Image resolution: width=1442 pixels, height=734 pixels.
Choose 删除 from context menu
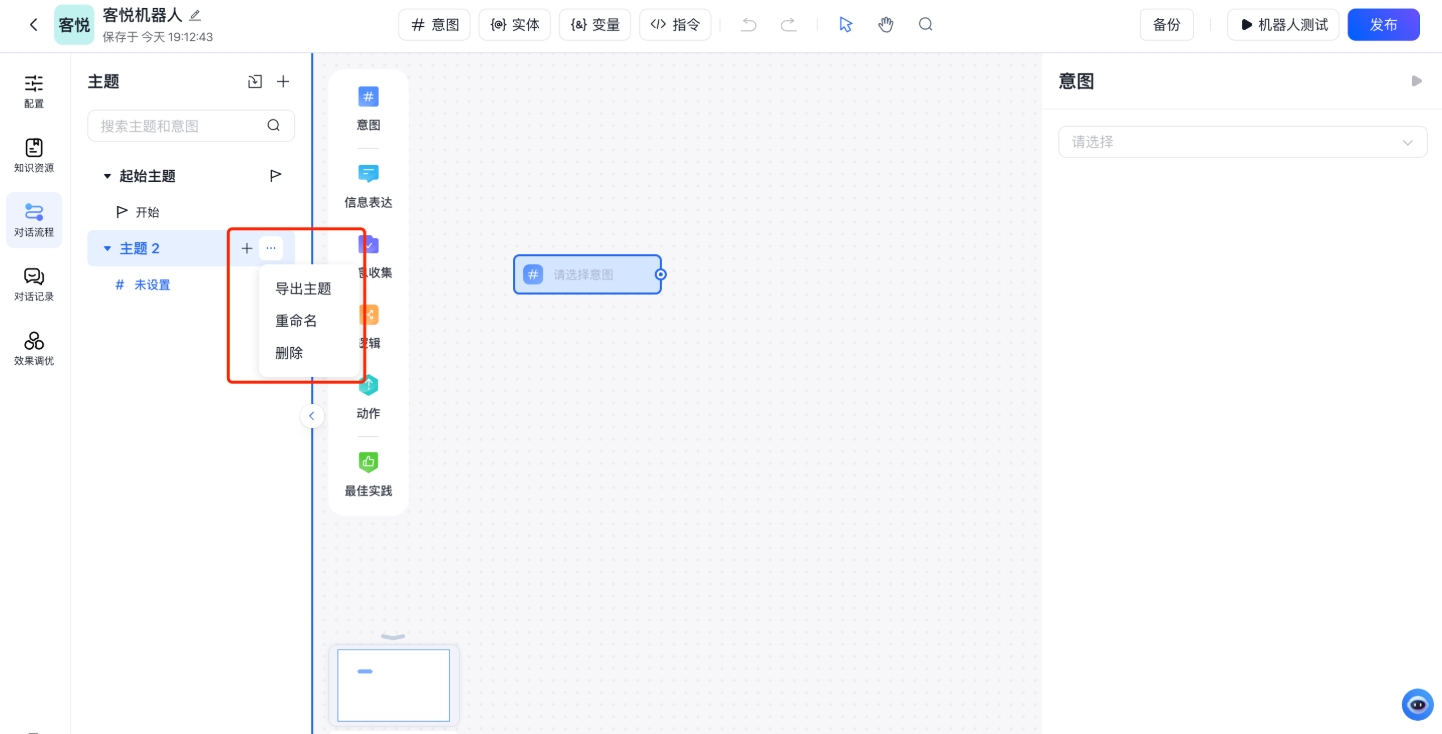289,353
